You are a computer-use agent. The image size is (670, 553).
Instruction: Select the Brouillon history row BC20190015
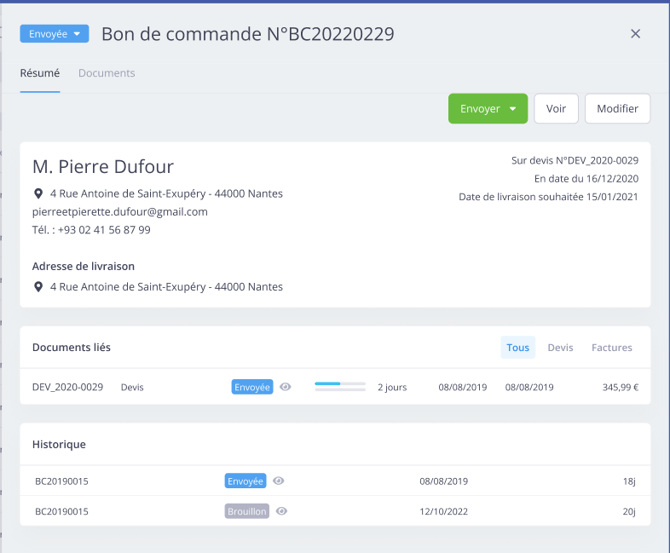[x=62, y=511]
